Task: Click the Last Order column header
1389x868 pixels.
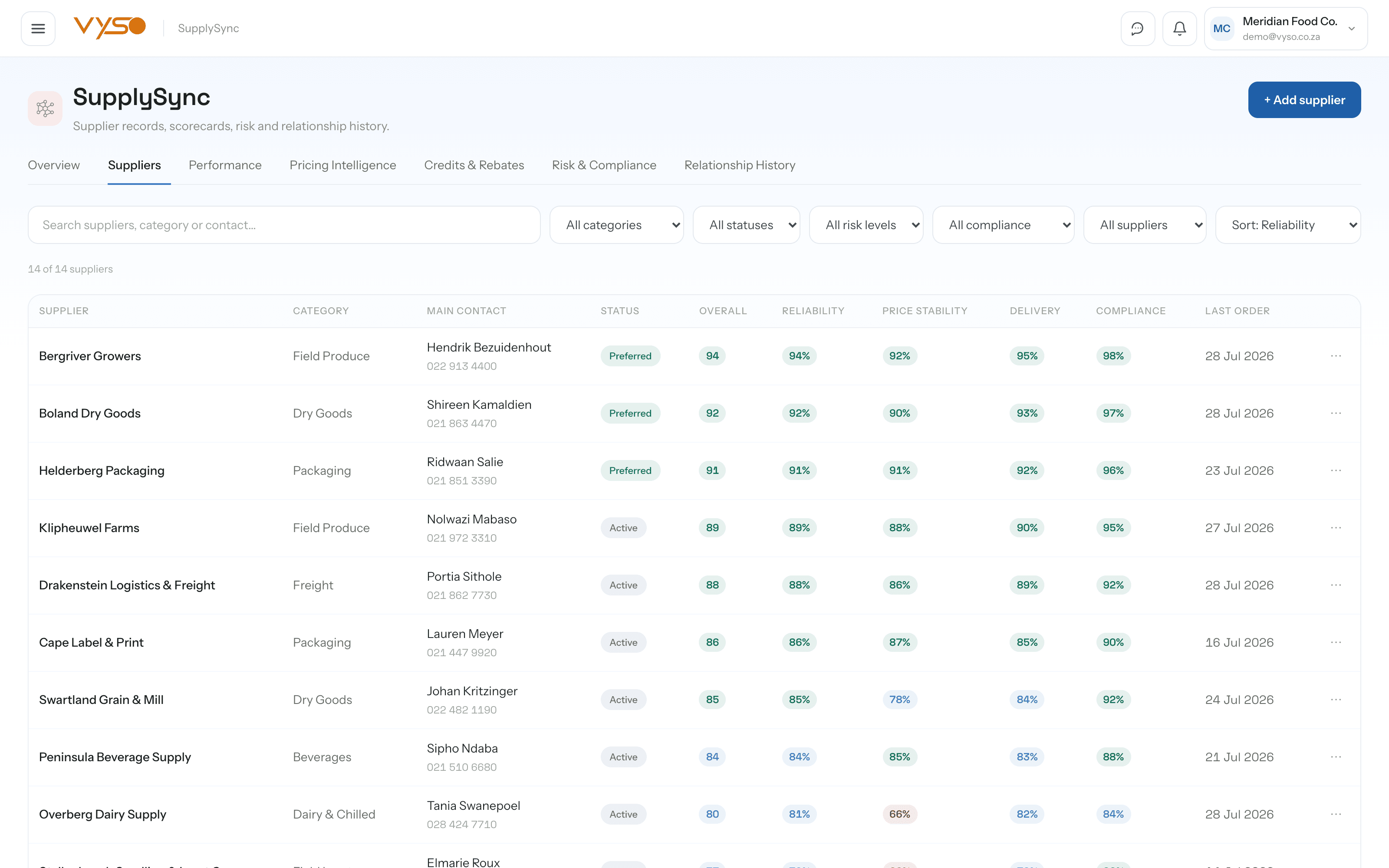Action: [x=1237, y=311]
